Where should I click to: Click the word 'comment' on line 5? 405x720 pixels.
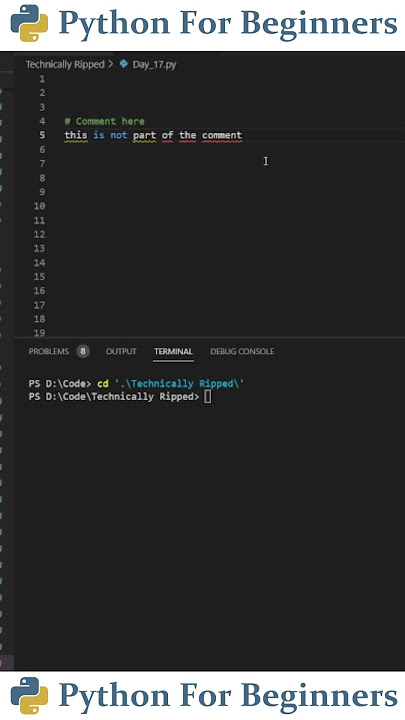[222, 135]
